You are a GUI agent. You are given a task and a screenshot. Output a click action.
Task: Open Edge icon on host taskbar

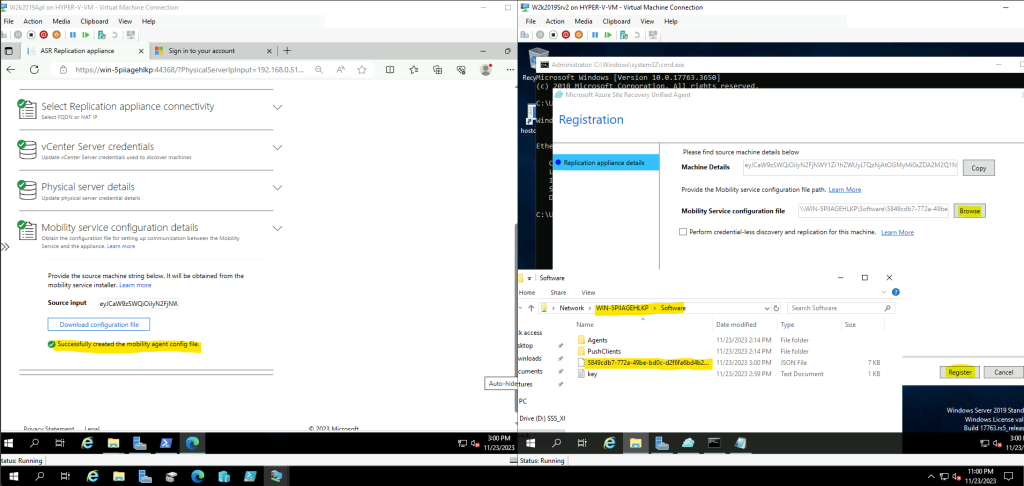tap(197, 476)
